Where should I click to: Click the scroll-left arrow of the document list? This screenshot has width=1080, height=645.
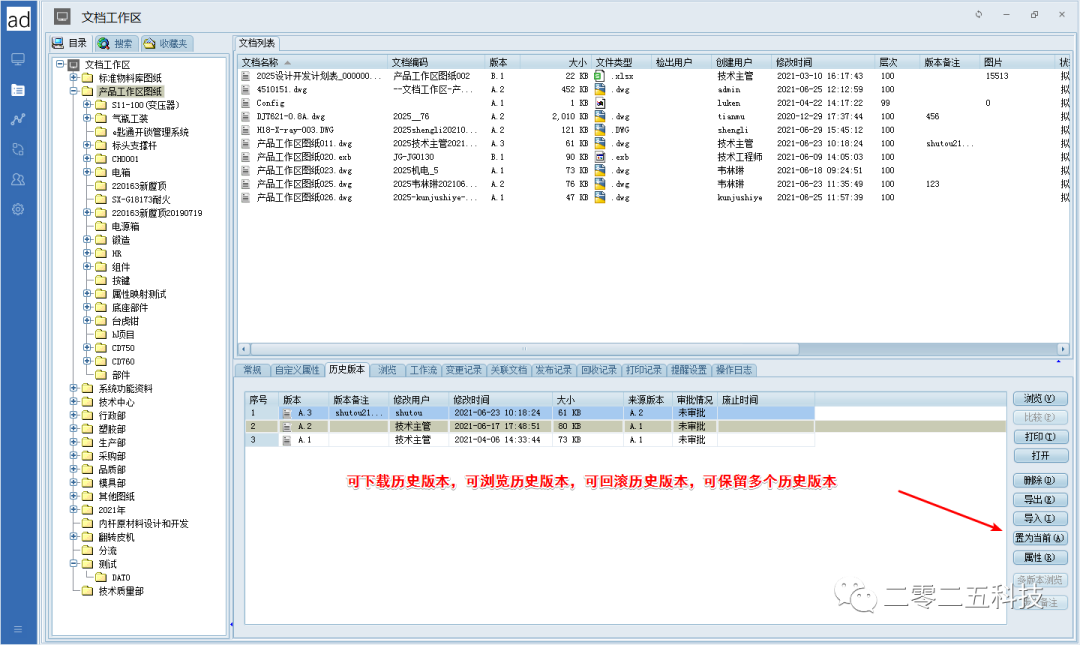[x=243, y=349]
